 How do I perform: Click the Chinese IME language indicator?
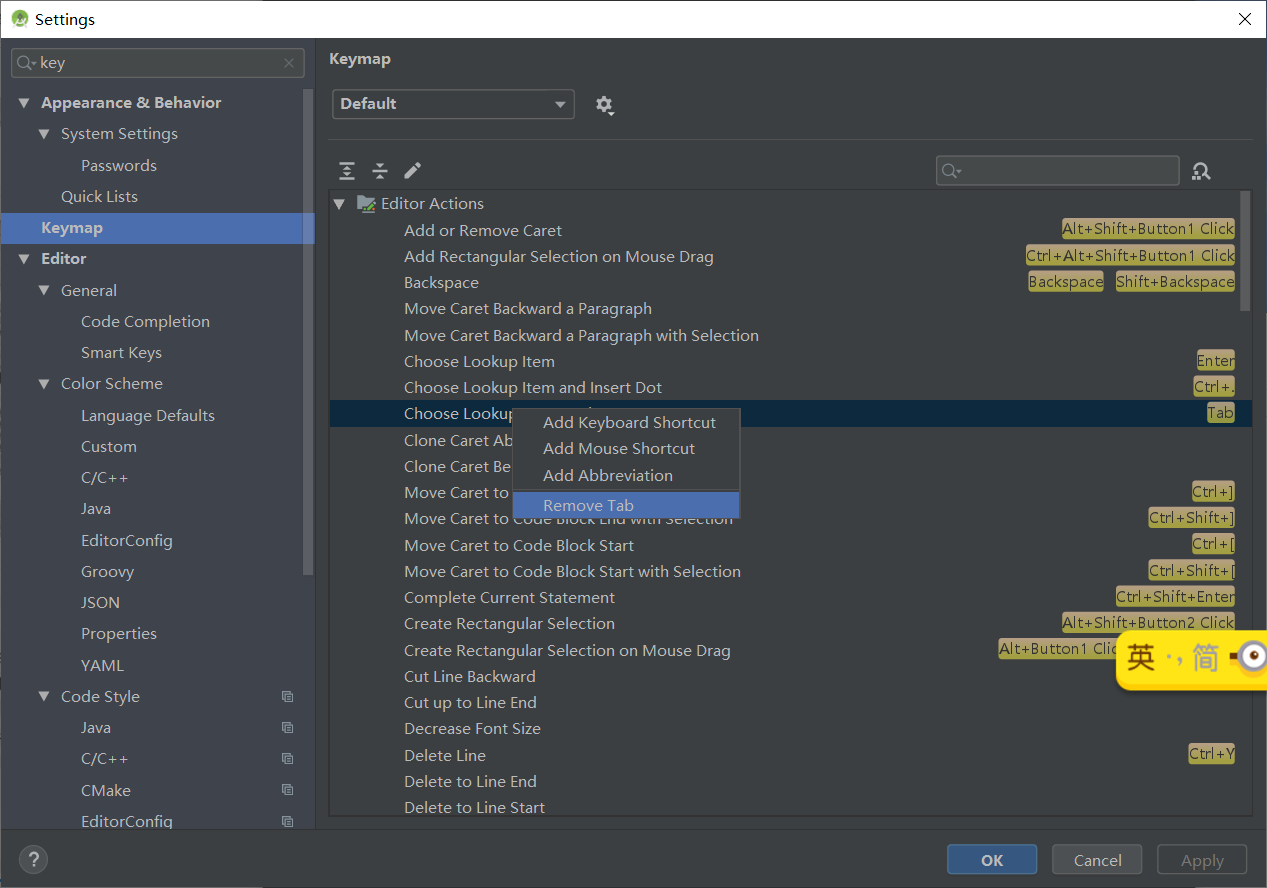(x=1191, y=659)
